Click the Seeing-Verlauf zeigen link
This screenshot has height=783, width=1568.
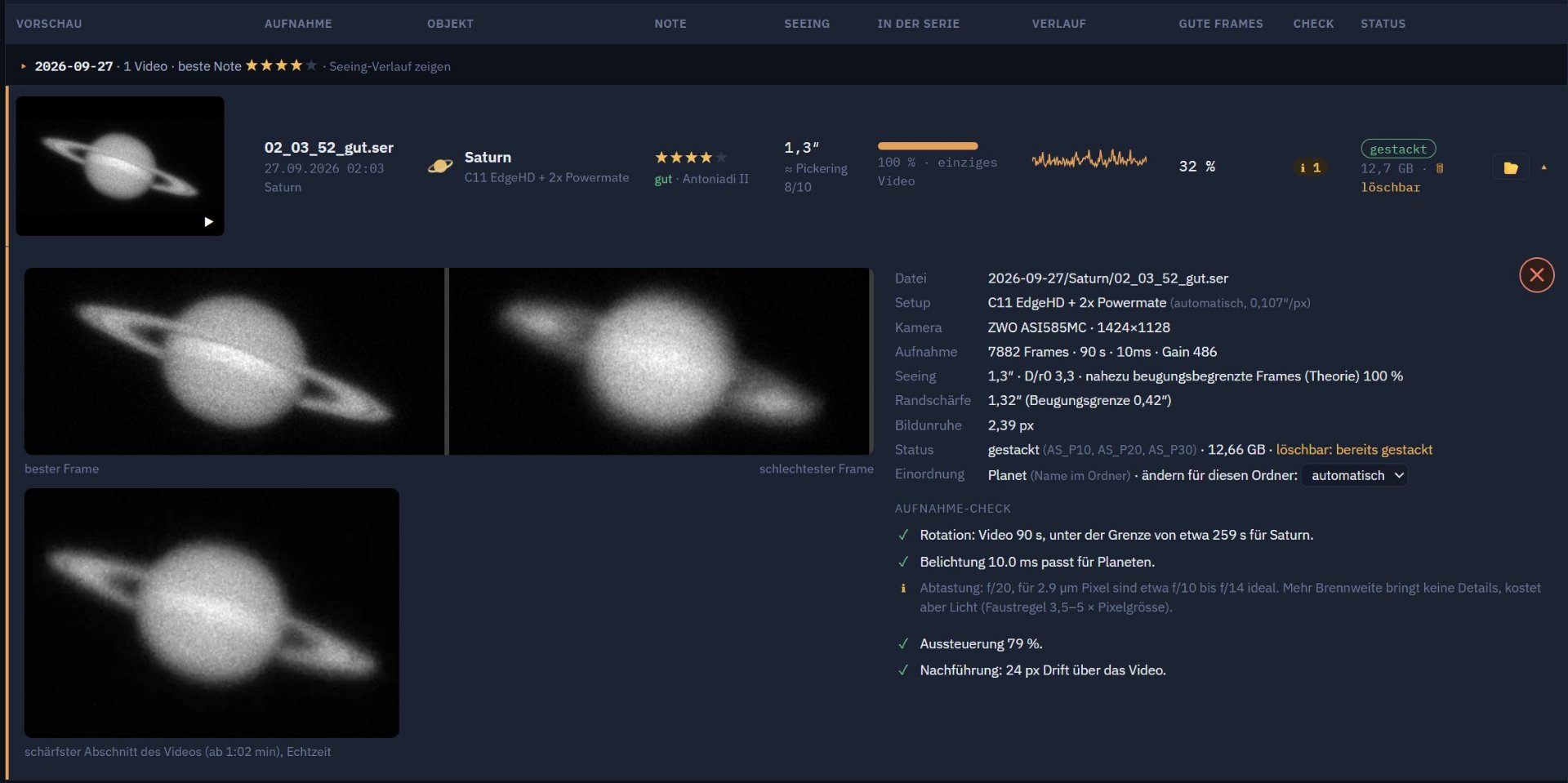(x=390, y=66)
